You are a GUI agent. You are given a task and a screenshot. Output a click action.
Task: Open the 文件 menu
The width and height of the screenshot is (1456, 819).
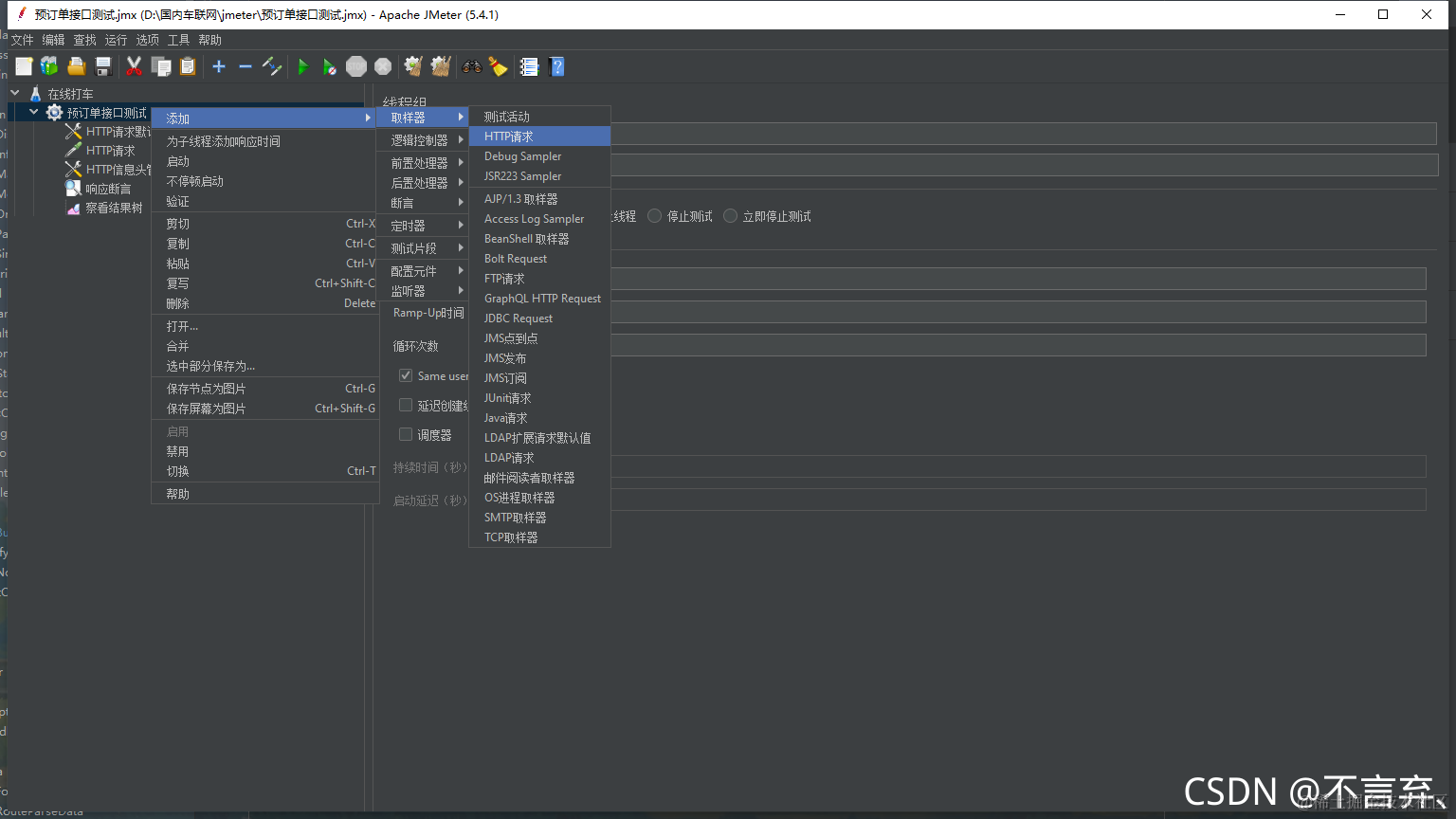pos(22,40)
